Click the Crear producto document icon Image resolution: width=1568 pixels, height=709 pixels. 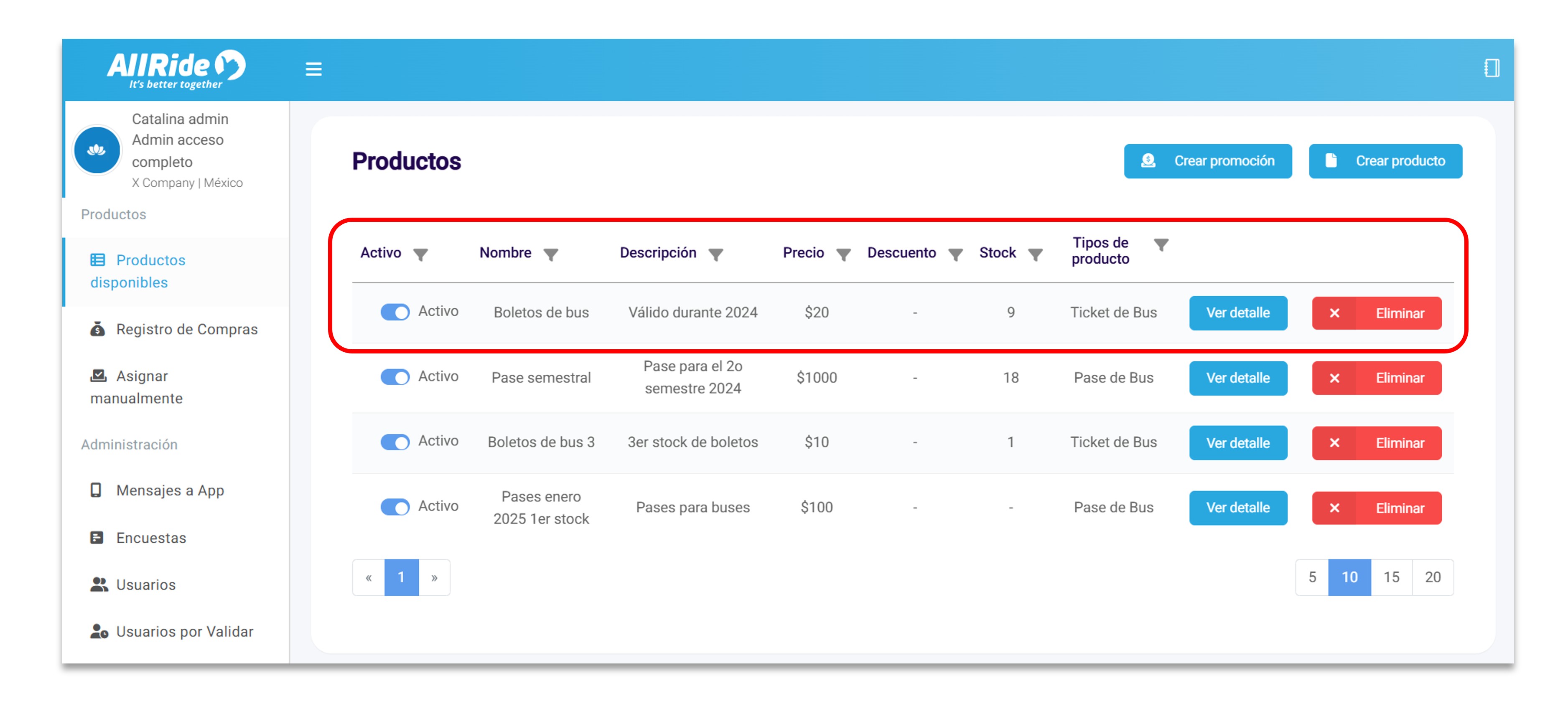(1331, 161)
